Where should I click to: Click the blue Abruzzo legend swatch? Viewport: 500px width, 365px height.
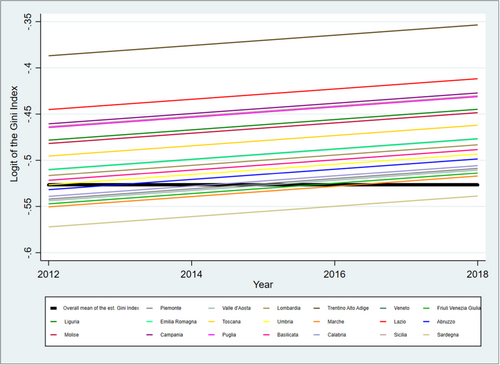pyautogui.click(x=426, y=322)
